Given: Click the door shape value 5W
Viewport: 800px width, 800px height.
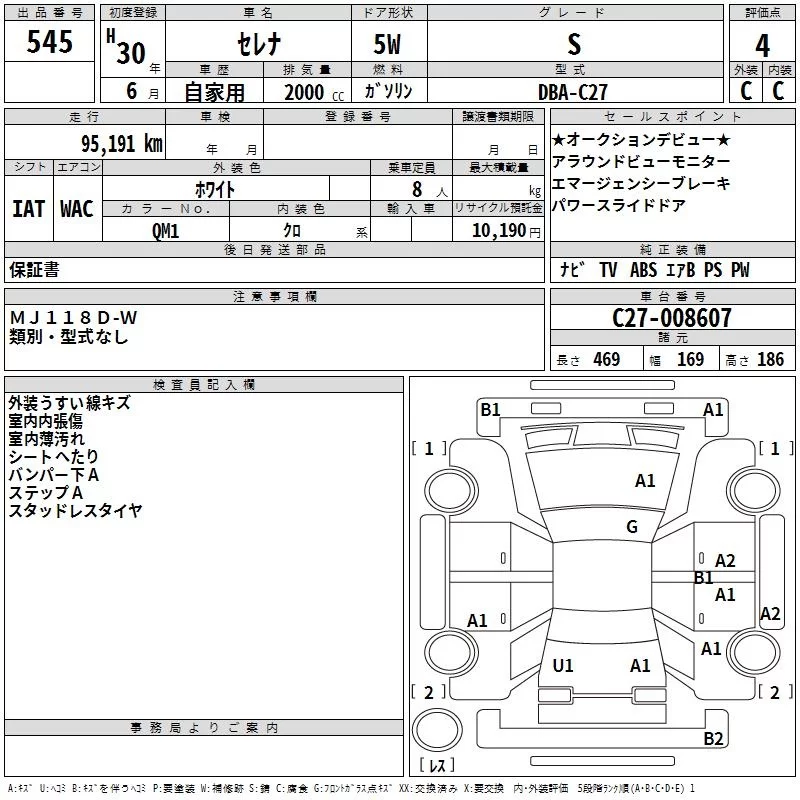Looking at the screenshot, I should pyautogui.click(x=388, y=44).
